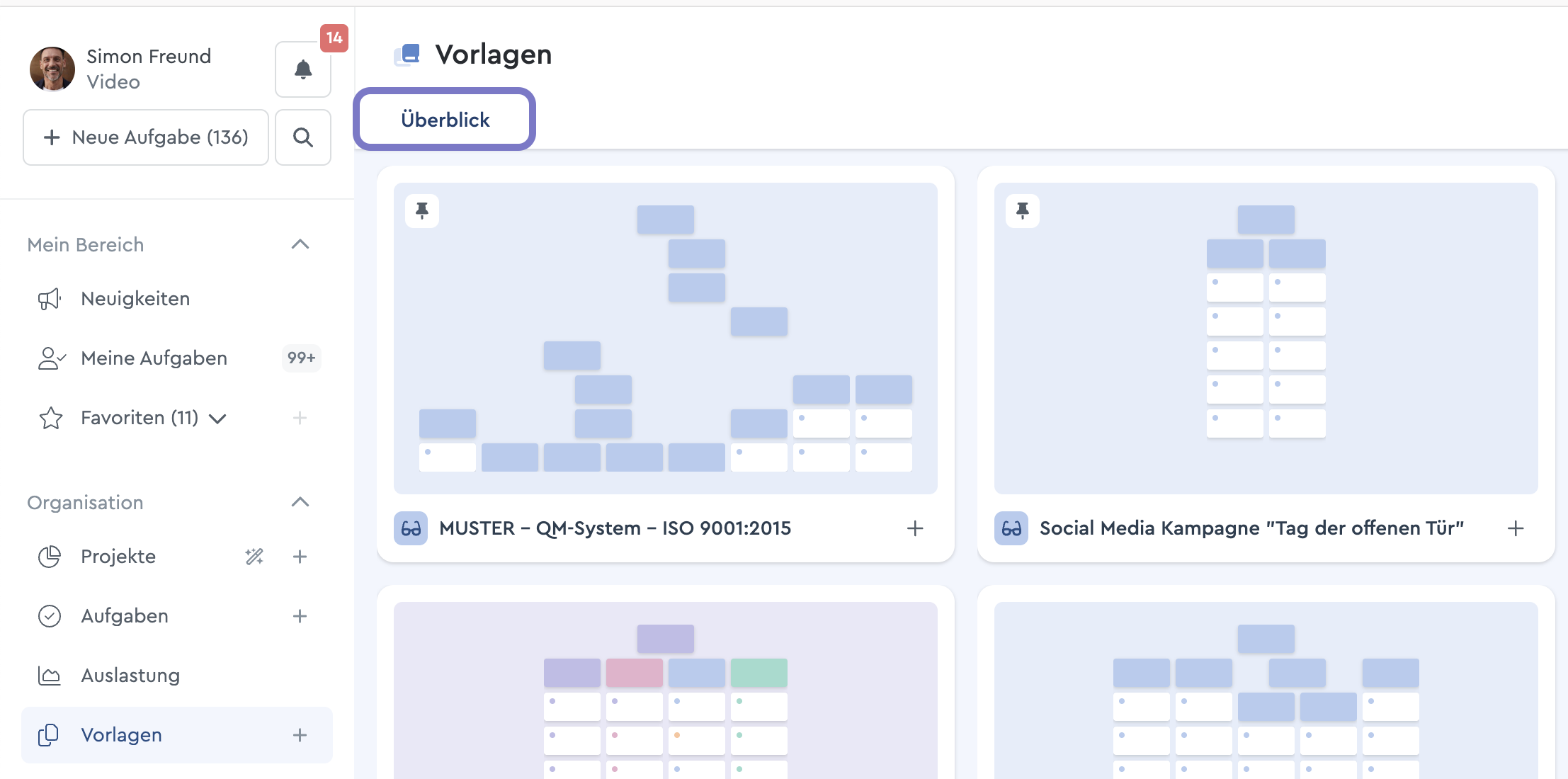Click the plus icon beside Favoriten

[x=300, y=418]
